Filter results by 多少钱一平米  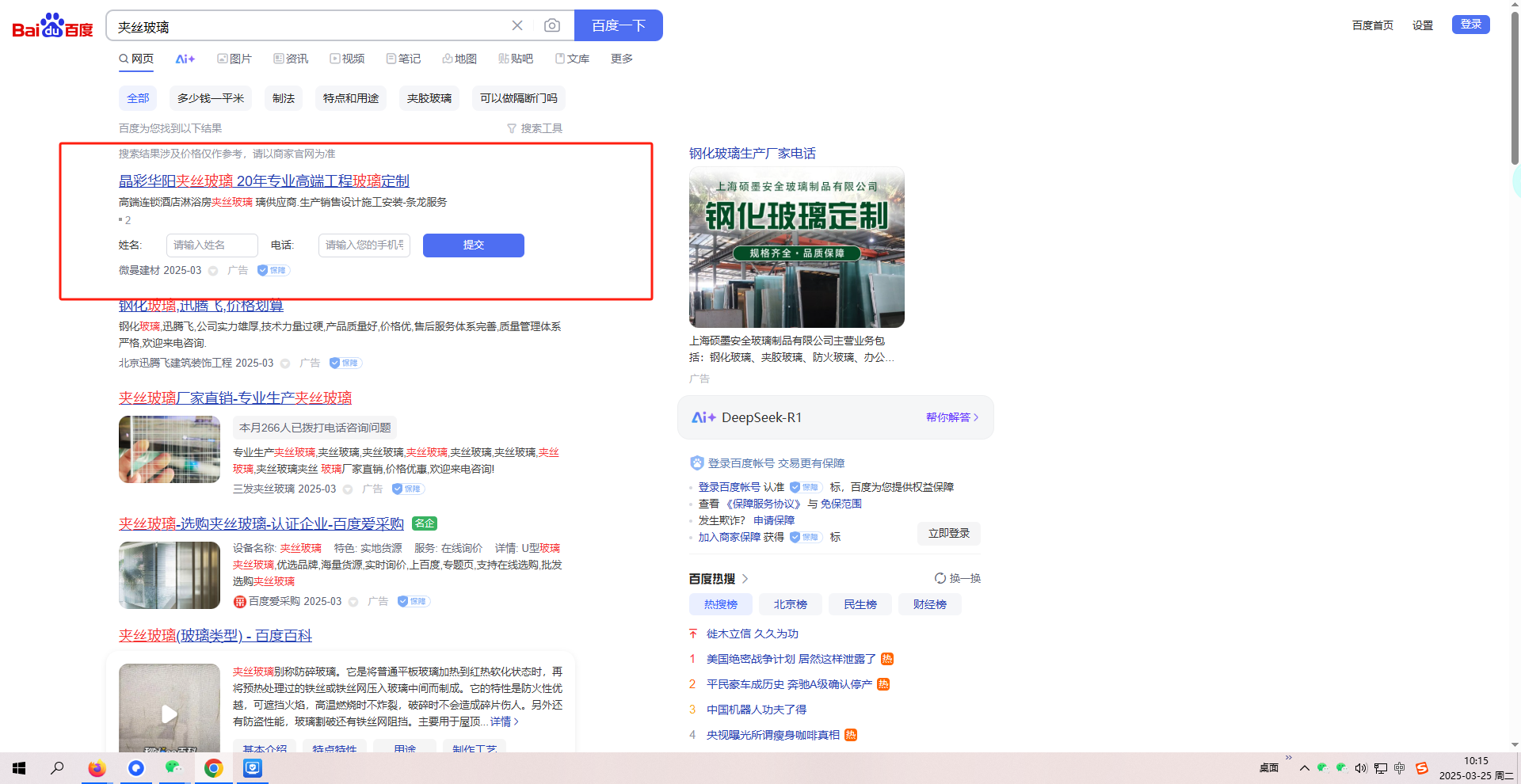click(211, 98)
